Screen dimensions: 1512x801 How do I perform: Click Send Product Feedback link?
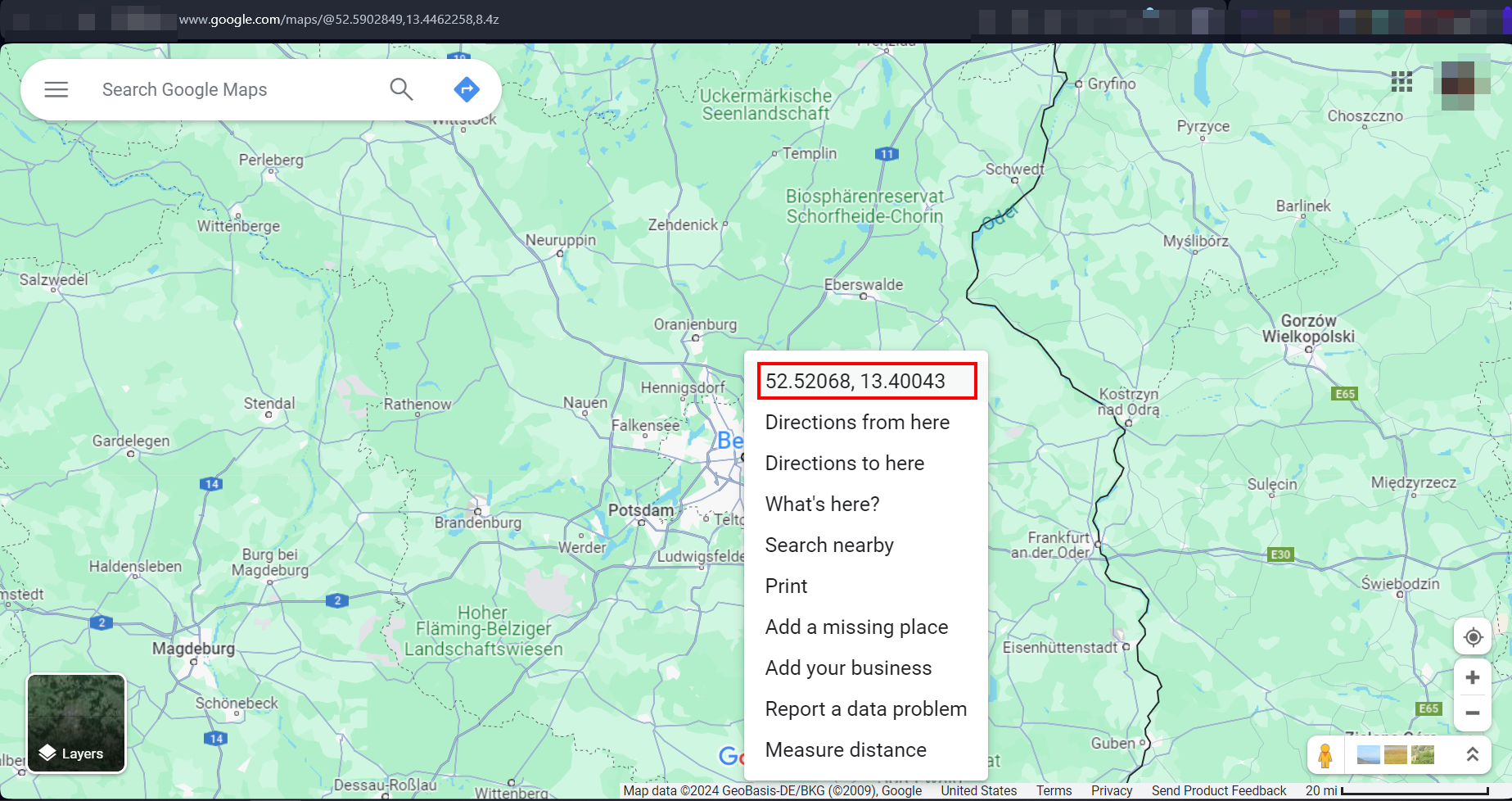pyautogui.click(x=1219, y=790)
